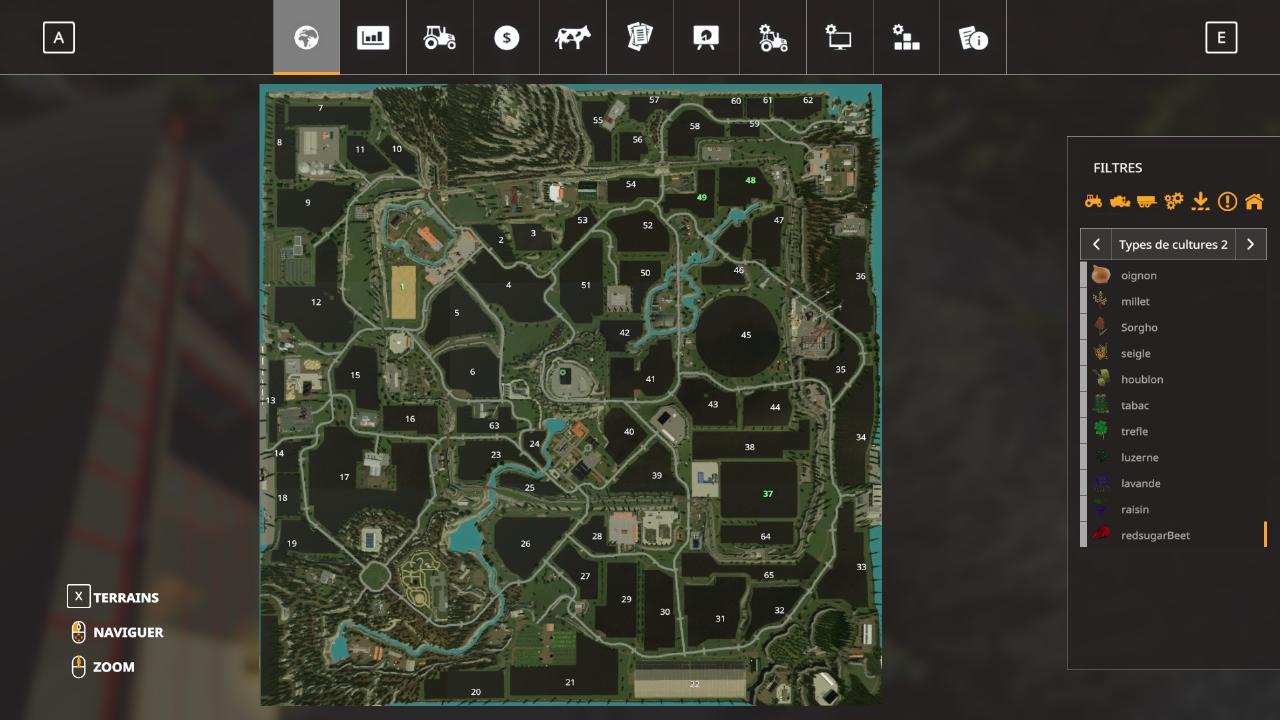
Task: Toggle the millet crop filter
Action: click(x=1173, y=301)
